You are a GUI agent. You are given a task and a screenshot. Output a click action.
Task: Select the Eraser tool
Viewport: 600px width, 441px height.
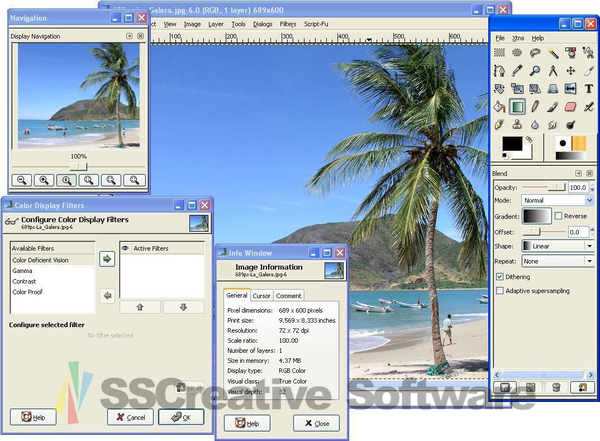click(x=571, y=107)
